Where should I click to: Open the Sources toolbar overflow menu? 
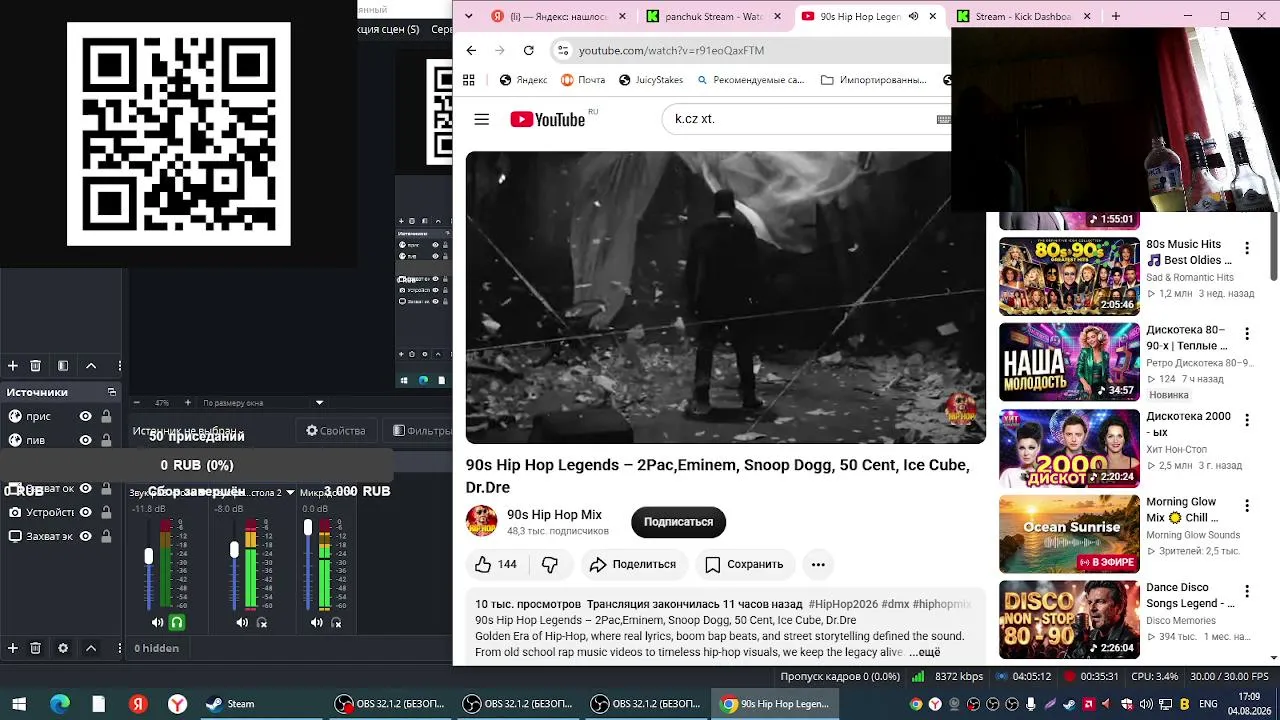coord(119,648)
